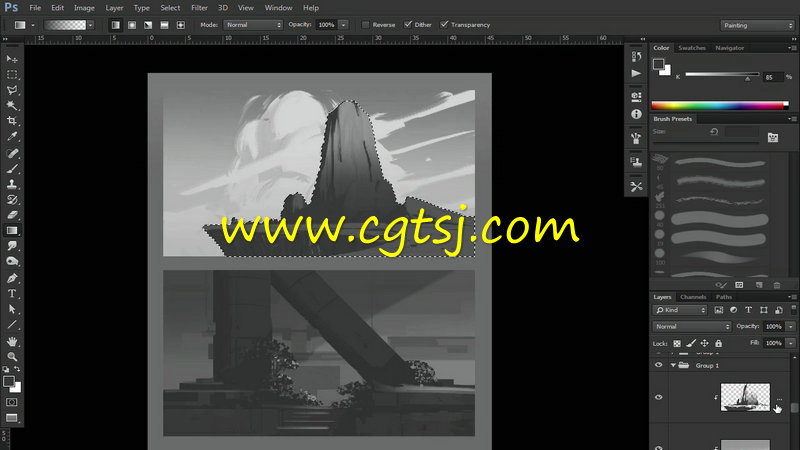Open the Select menu

(x=170, y=8)
